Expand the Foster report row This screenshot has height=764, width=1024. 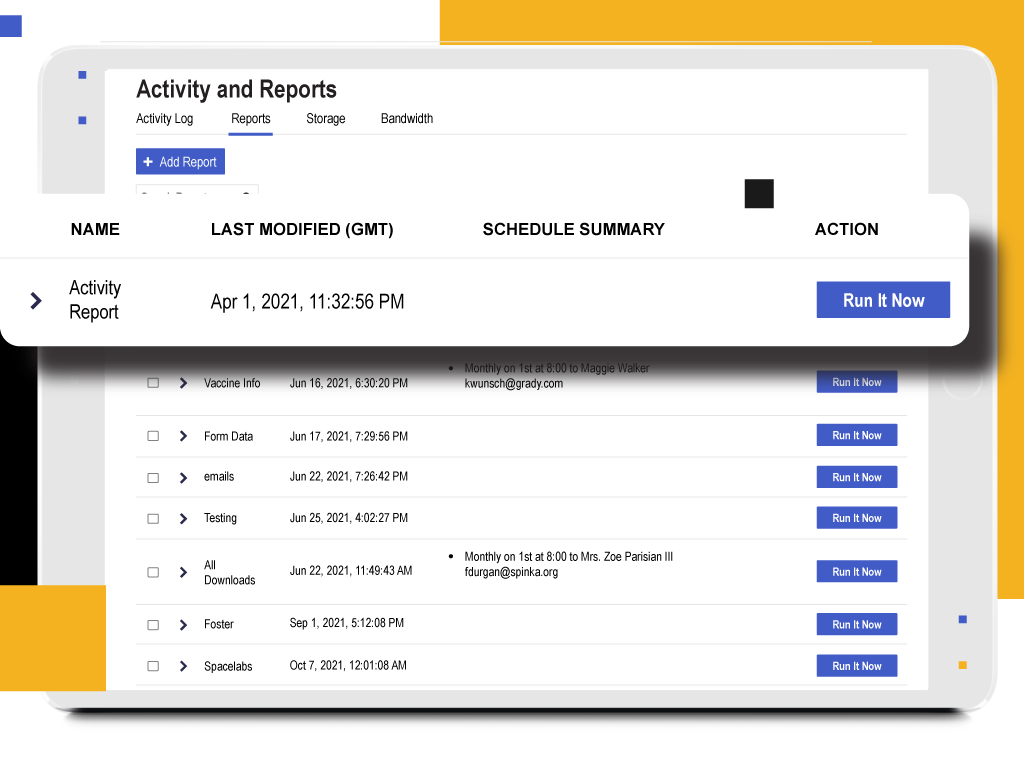pos(183,625)
